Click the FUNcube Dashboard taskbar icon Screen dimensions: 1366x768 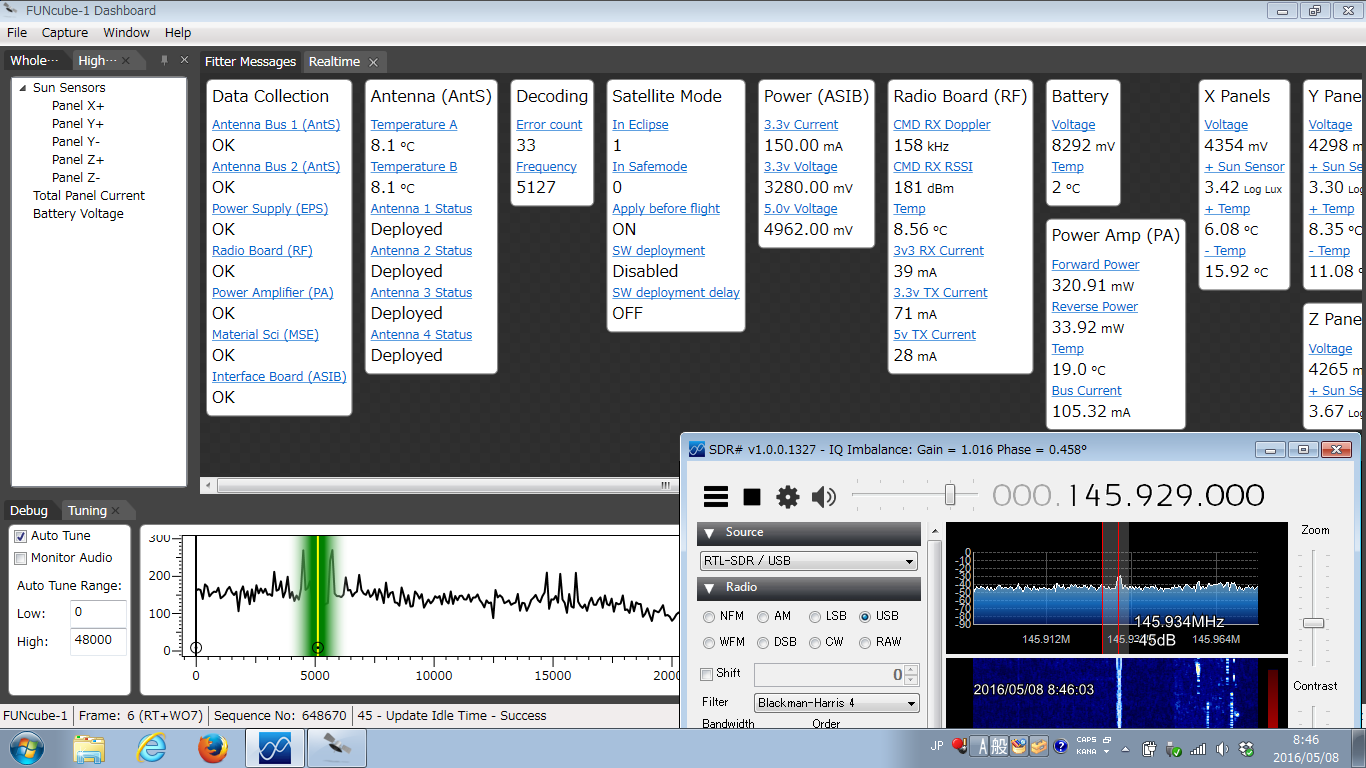coord(336,748)
